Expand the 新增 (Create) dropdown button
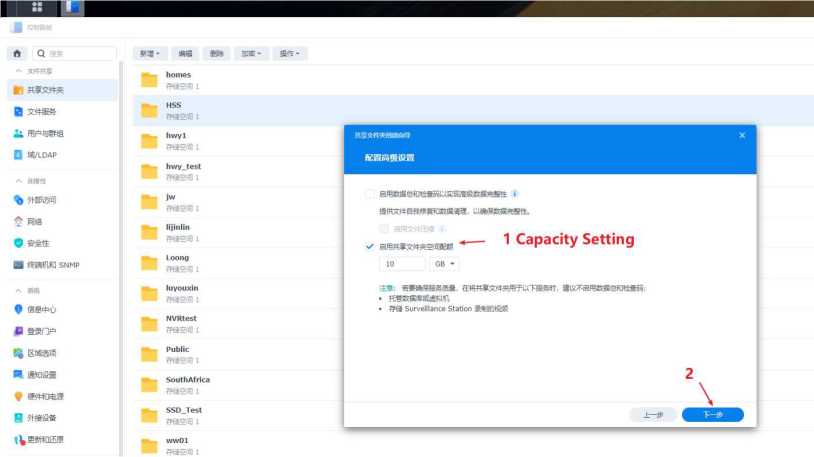The height and width of the screenshot is (457, 814). point(150,53)
